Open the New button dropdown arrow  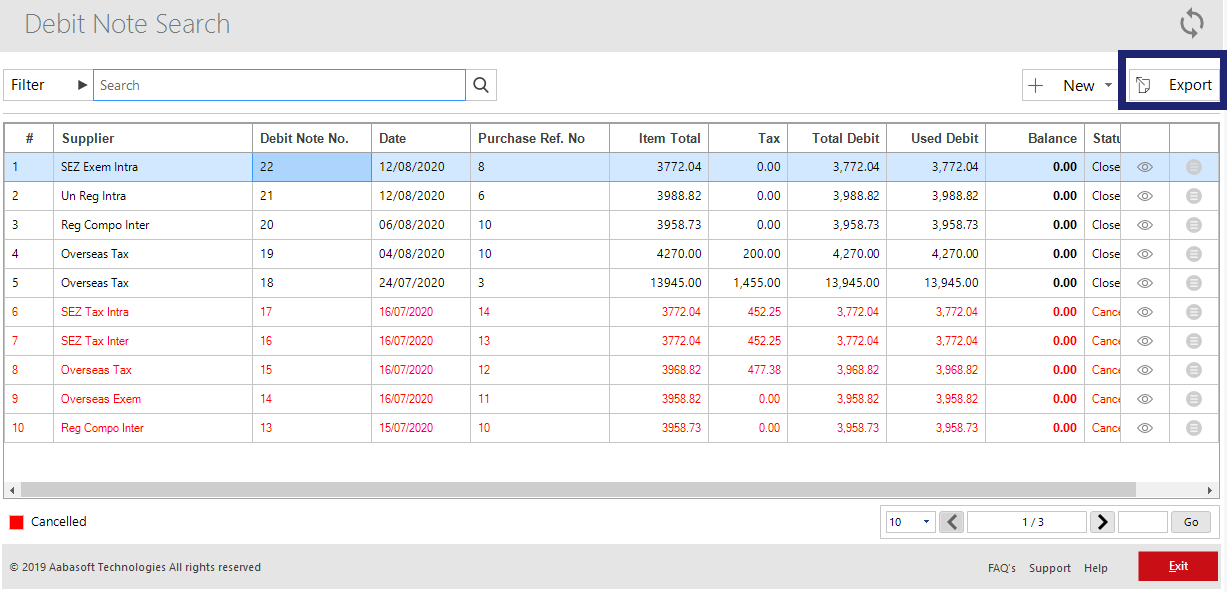pos(1106,85)
